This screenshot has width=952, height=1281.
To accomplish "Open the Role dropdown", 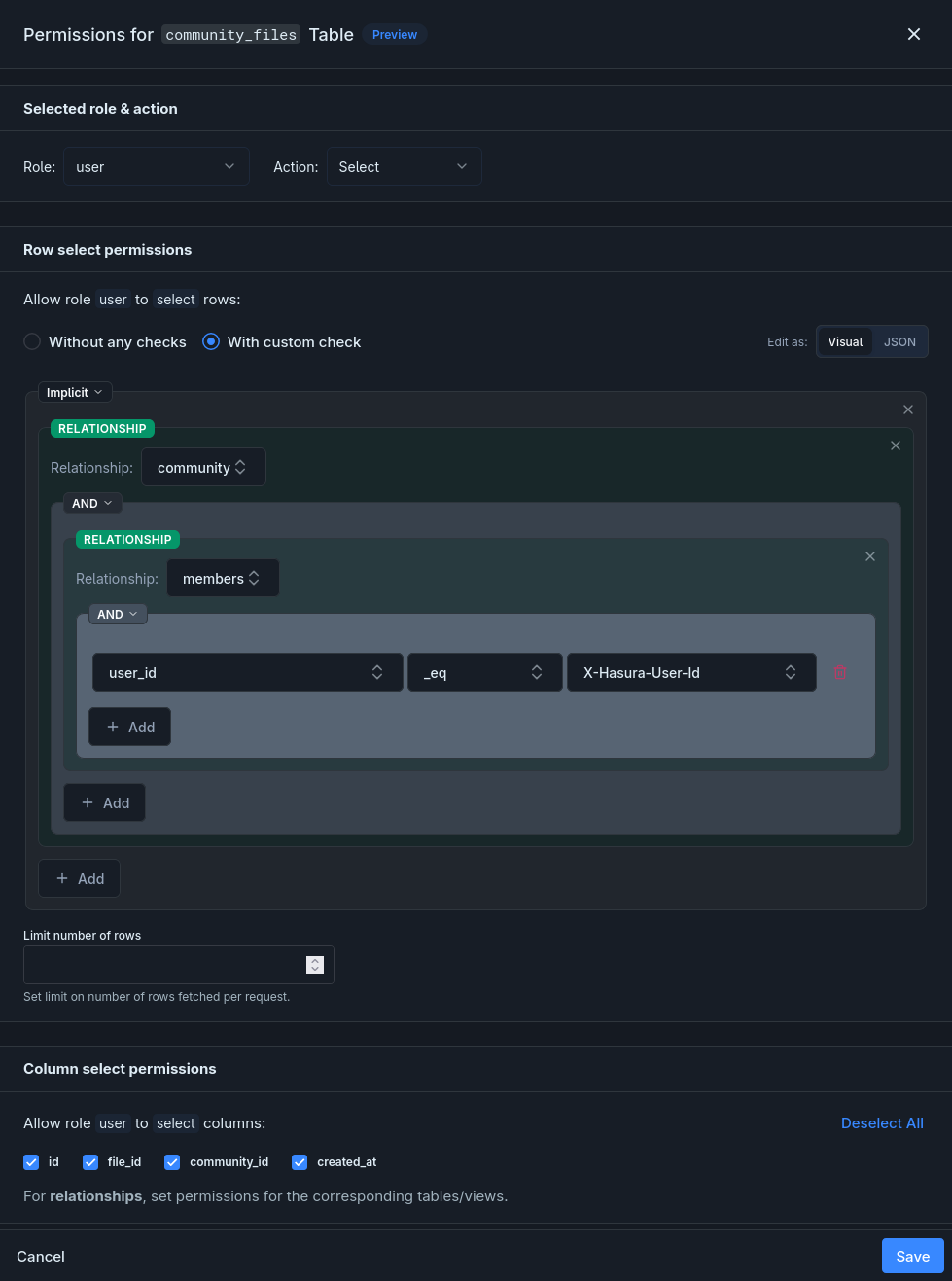I will pos(157,166).
